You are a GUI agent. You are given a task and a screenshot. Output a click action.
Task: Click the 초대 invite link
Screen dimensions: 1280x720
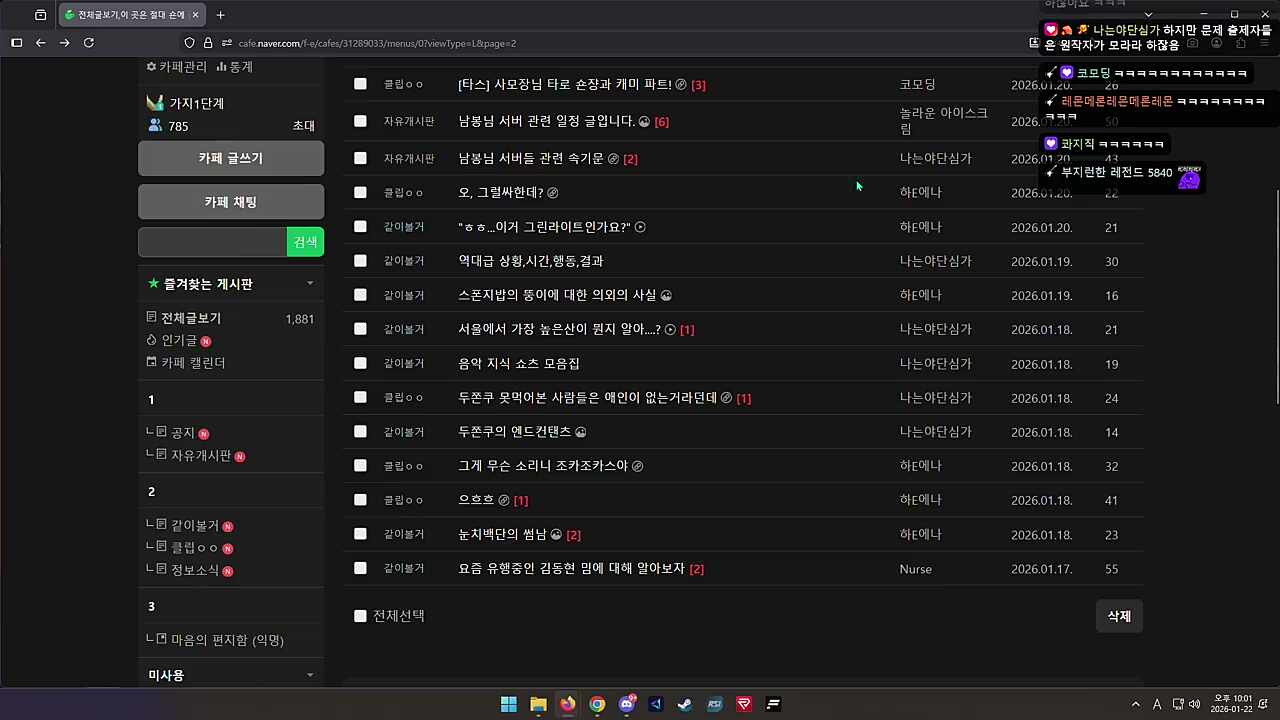(x=303, y=126)
